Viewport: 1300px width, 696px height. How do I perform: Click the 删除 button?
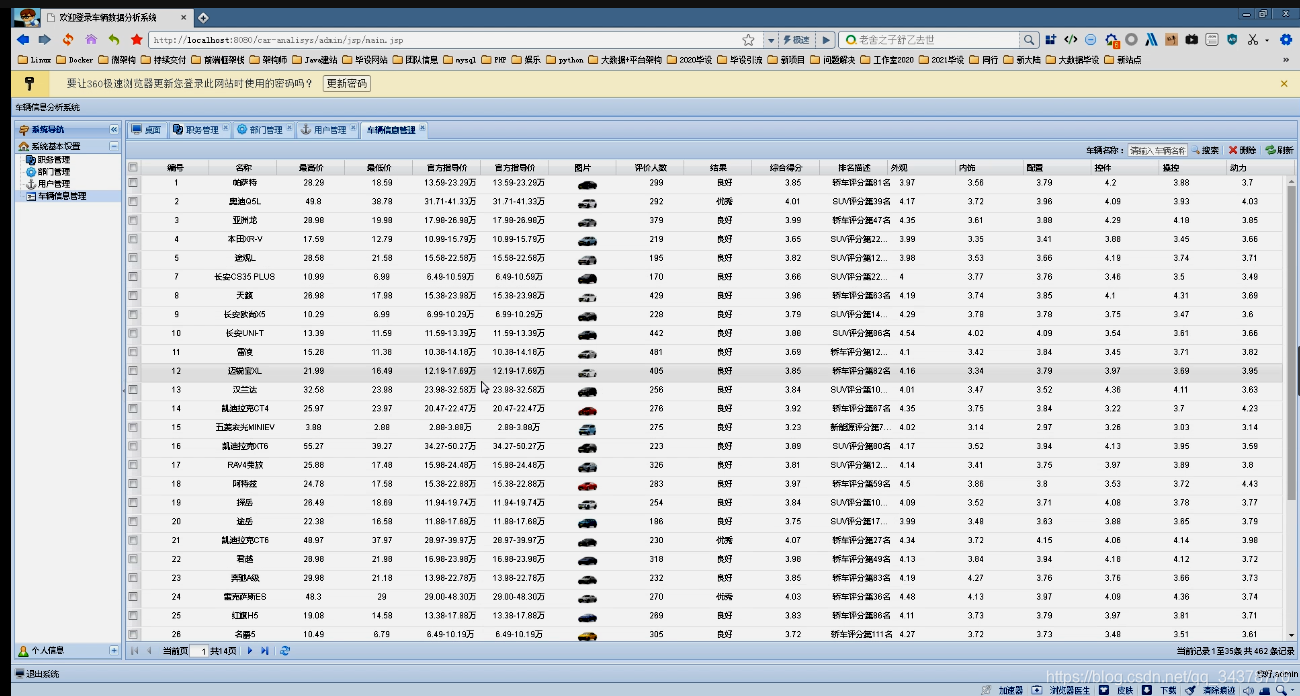click(x=1243, y=150)
